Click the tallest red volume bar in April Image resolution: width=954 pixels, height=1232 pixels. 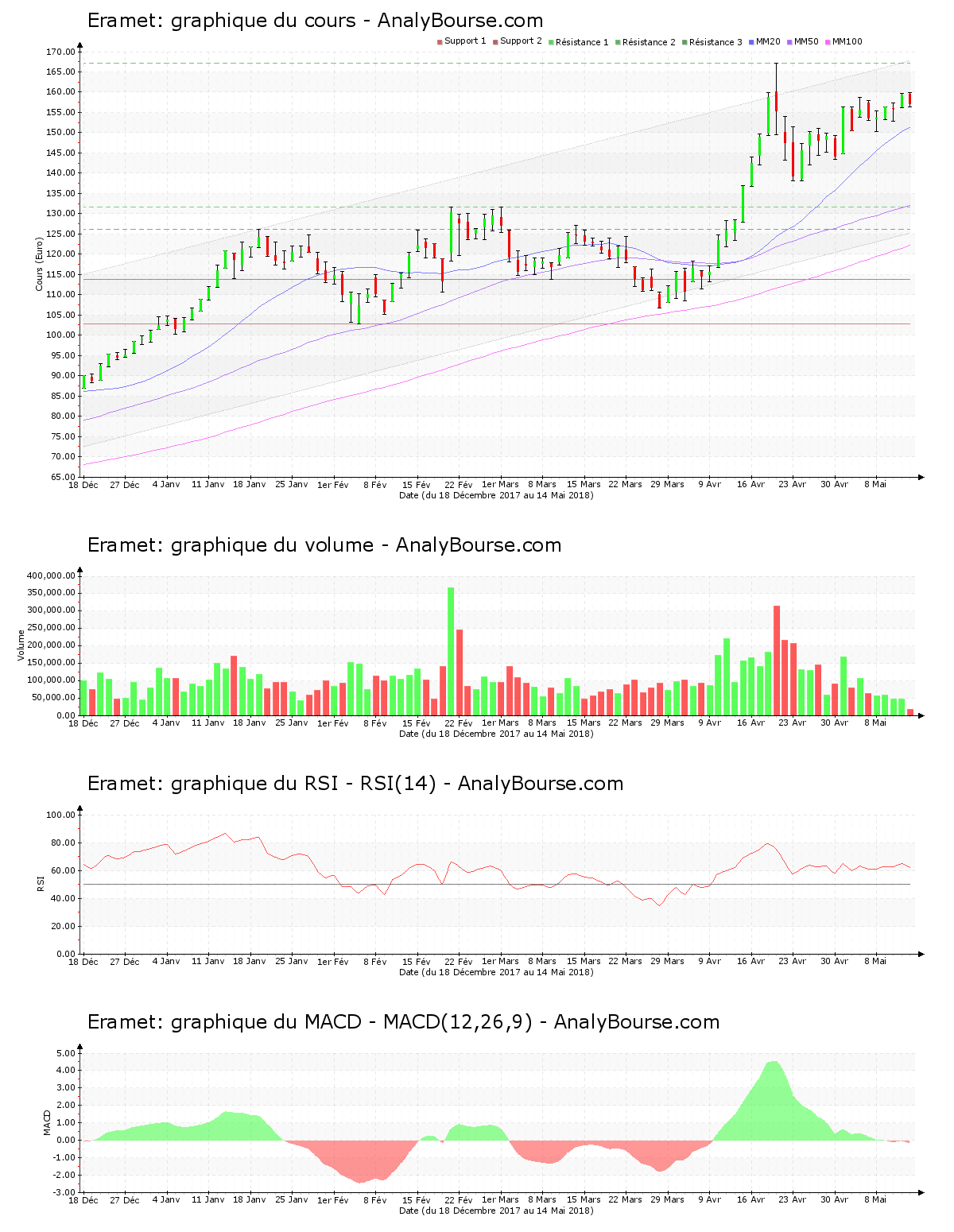[777, 661]
